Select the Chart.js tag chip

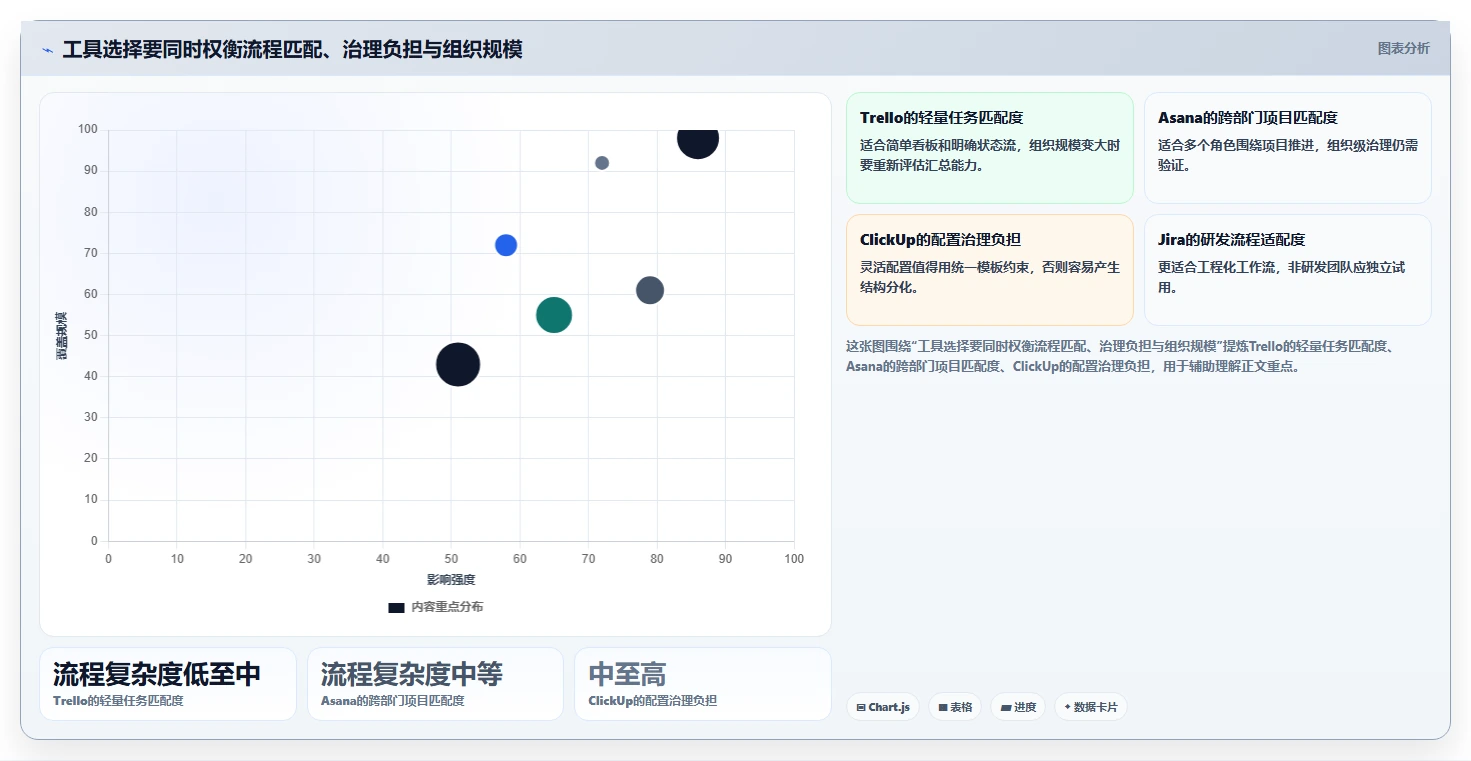point(883,707)
